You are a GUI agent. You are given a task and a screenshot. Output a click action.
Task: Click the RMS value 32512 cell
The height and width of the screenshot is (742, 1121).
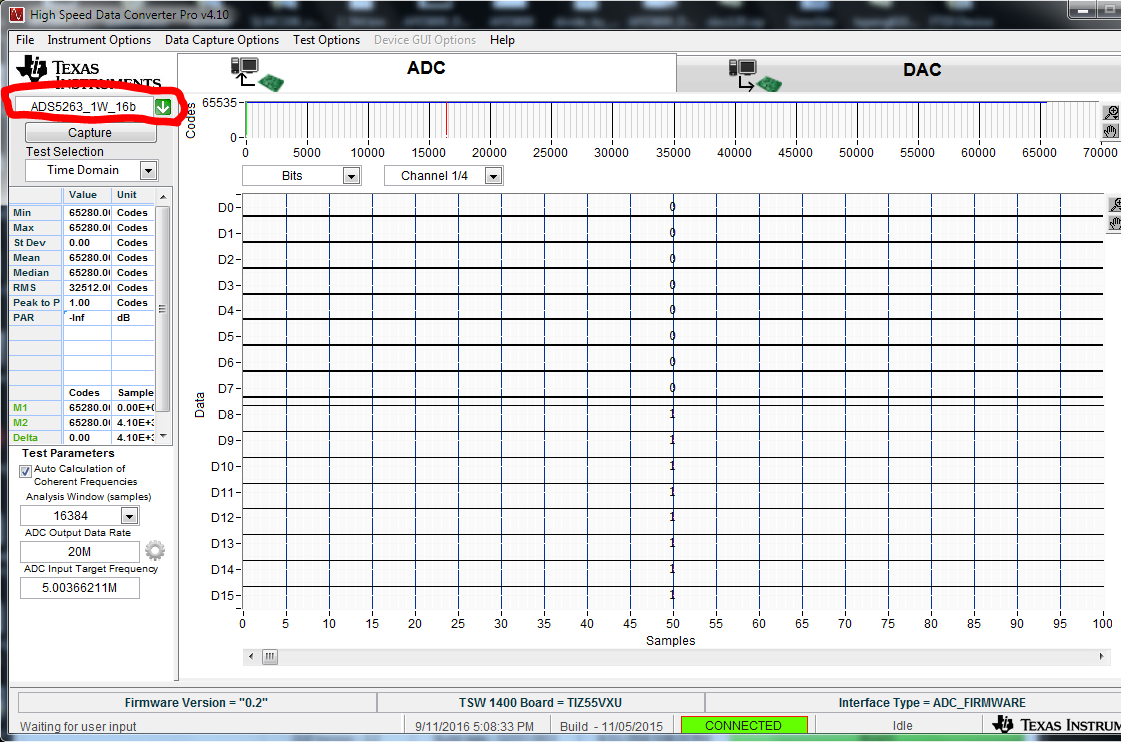(87, 287)
